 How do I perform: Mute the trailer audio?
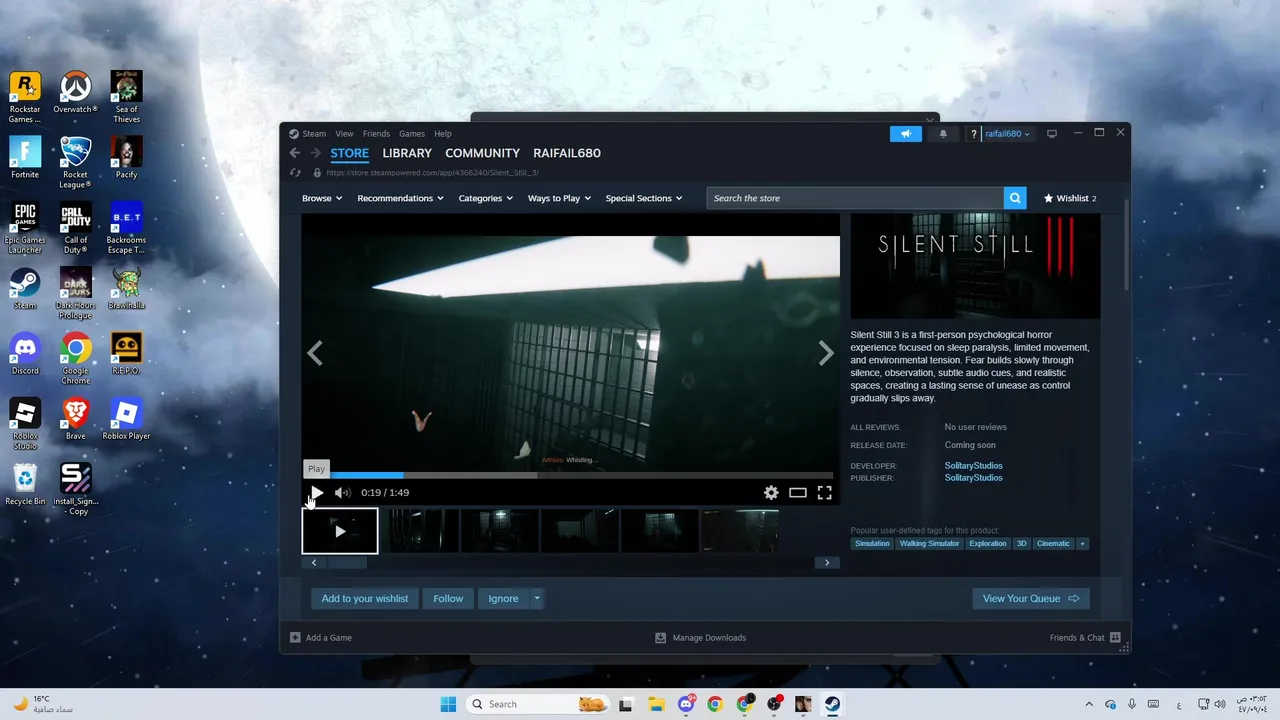click(x=342, y=492)
